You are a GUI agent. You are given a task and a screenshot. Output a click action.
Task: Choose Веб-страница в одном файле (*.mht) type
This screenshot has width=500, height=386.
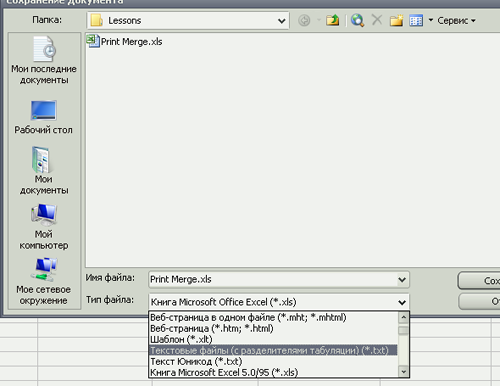pyautogui.click(x=273, y=317)
